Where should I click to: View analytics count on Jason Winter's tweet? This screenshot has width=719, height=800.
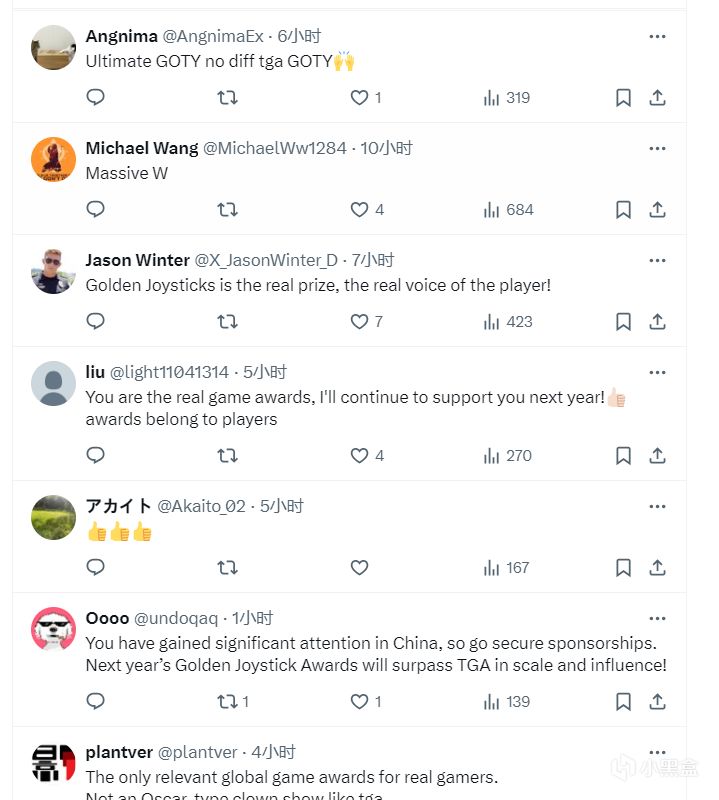507,322
